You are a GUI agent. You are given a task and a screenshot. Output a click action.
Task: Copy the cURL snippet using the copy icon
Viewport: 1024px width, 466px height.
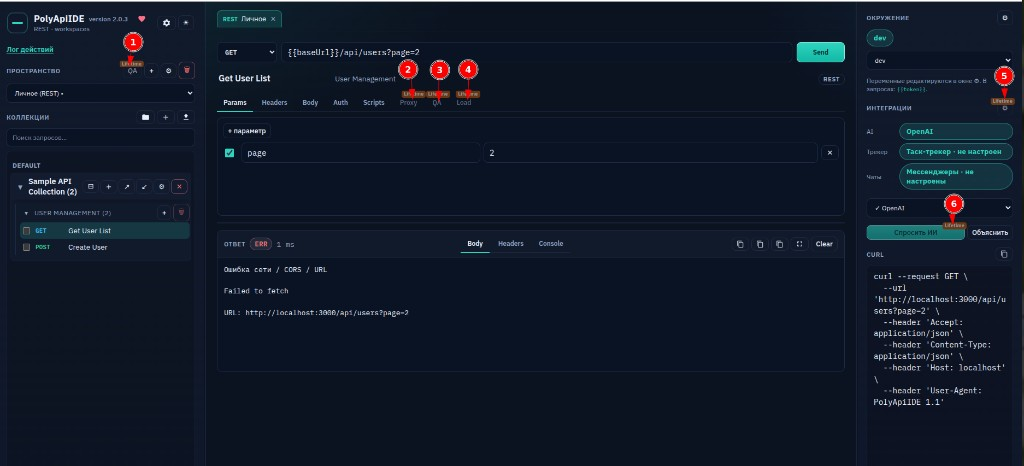[1004, 255]
